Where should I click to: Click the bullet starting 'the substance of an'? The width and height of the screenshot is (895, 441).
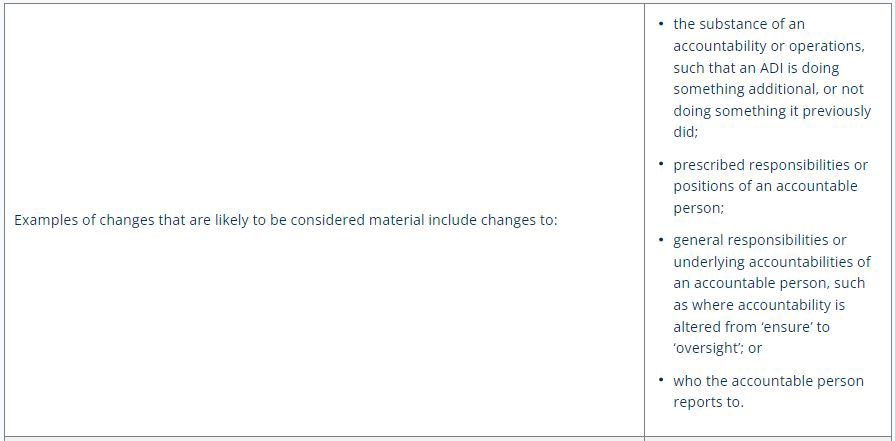(739, 24)
